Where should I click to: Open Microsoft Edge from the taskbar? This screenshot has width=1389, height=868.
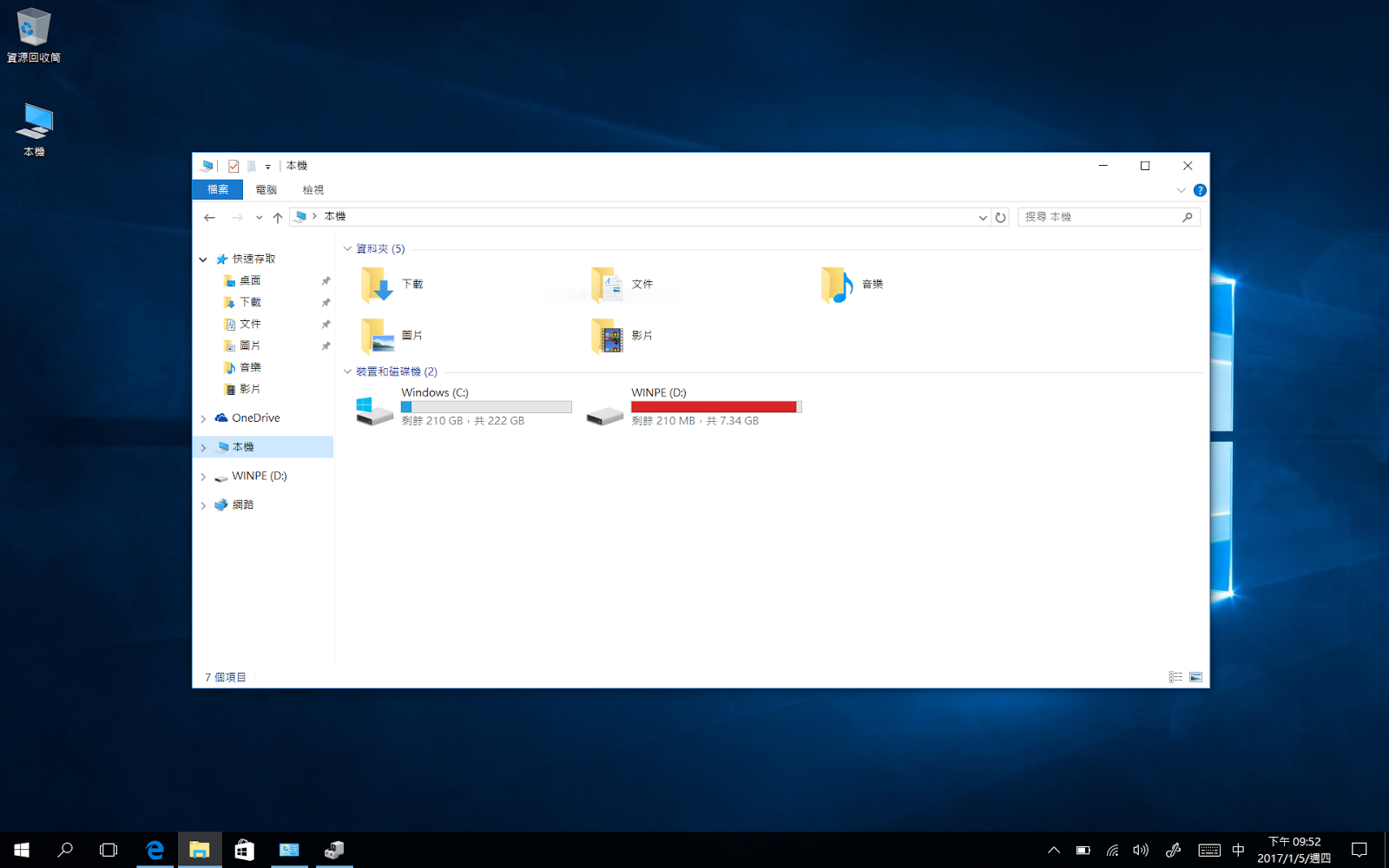coord(155,850)
